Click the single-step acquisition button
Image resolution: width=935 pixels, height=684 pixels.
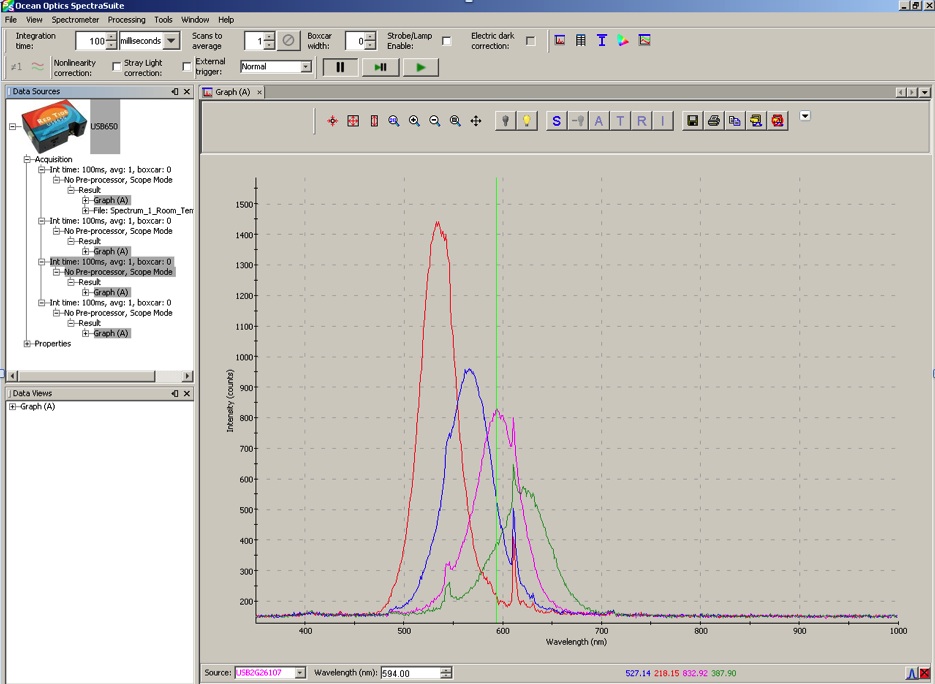380,67
